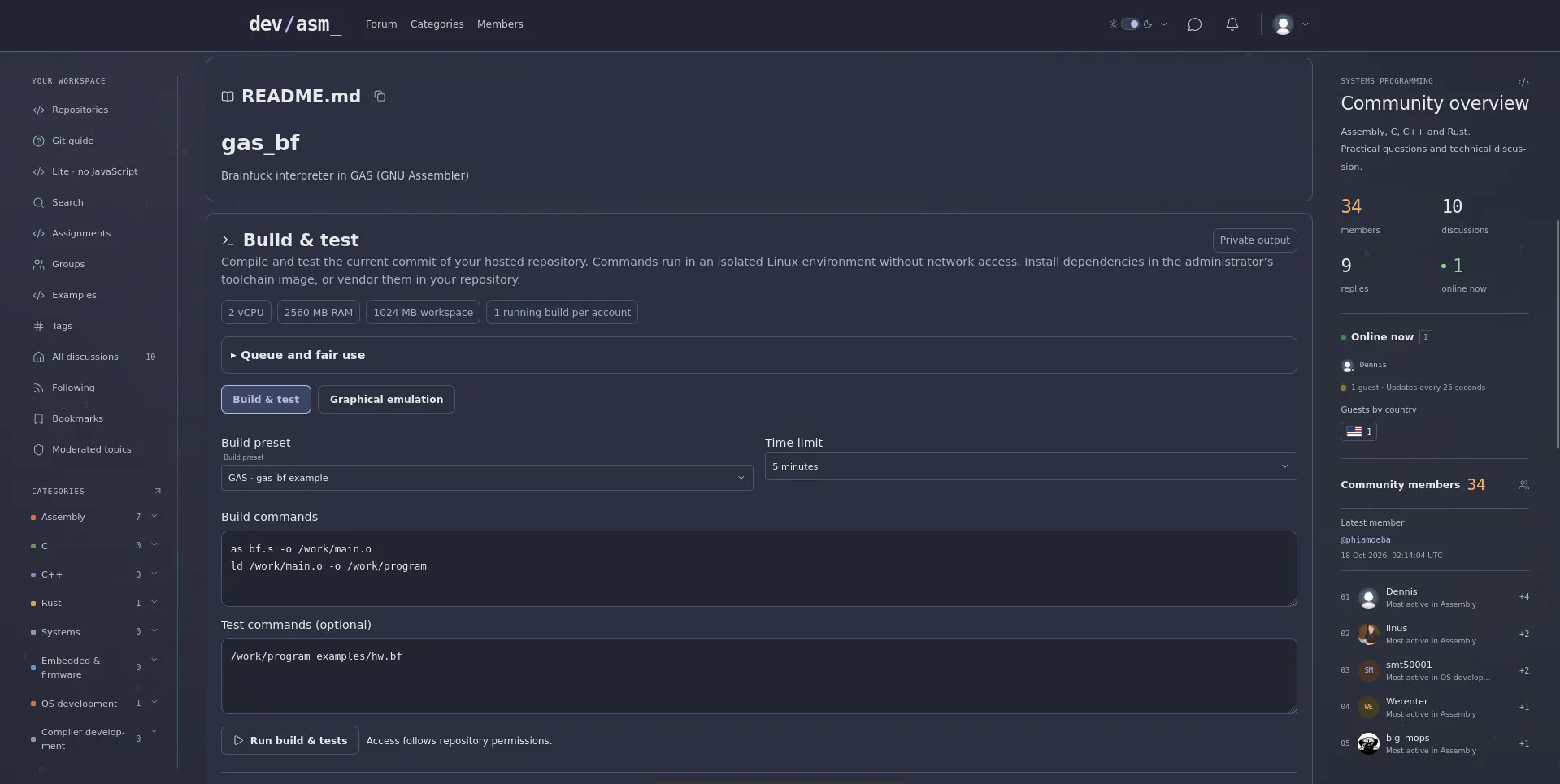The width and height of the screenshot is (1560, 784).
Task: Toggle the Private output setting
Action: [x=1254, y=240]
